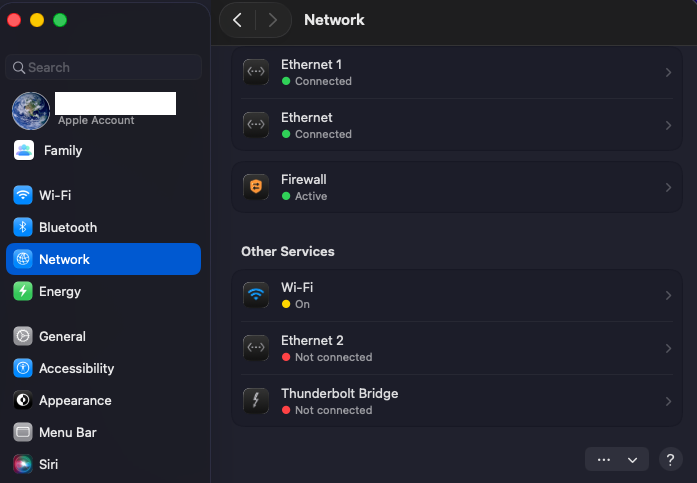The image size is (697, 483).
Task: Click into the Search field
Action: pos(103,68)
